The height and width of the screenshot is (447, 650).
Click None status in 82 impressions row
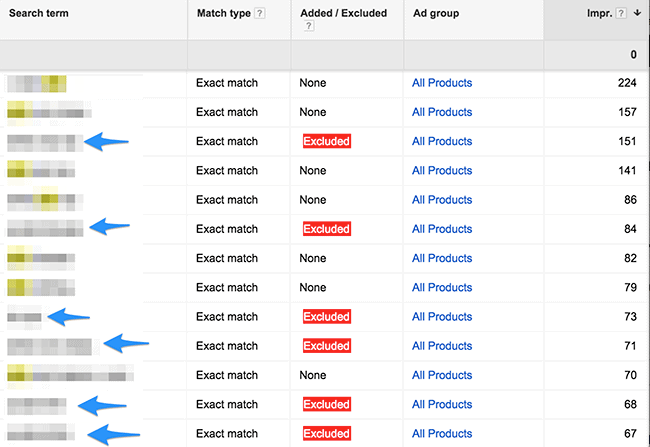pos(313,258)
